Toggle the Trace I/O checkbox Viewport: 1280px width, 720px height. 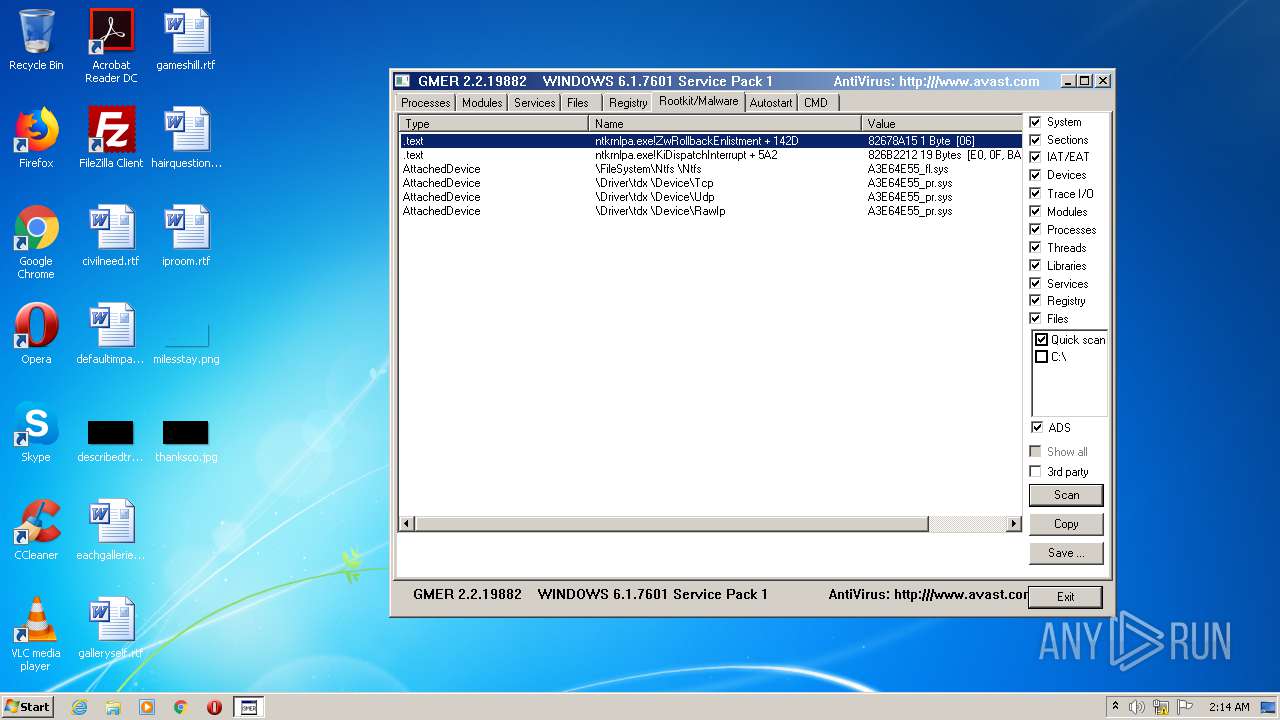pos(1036,193)
